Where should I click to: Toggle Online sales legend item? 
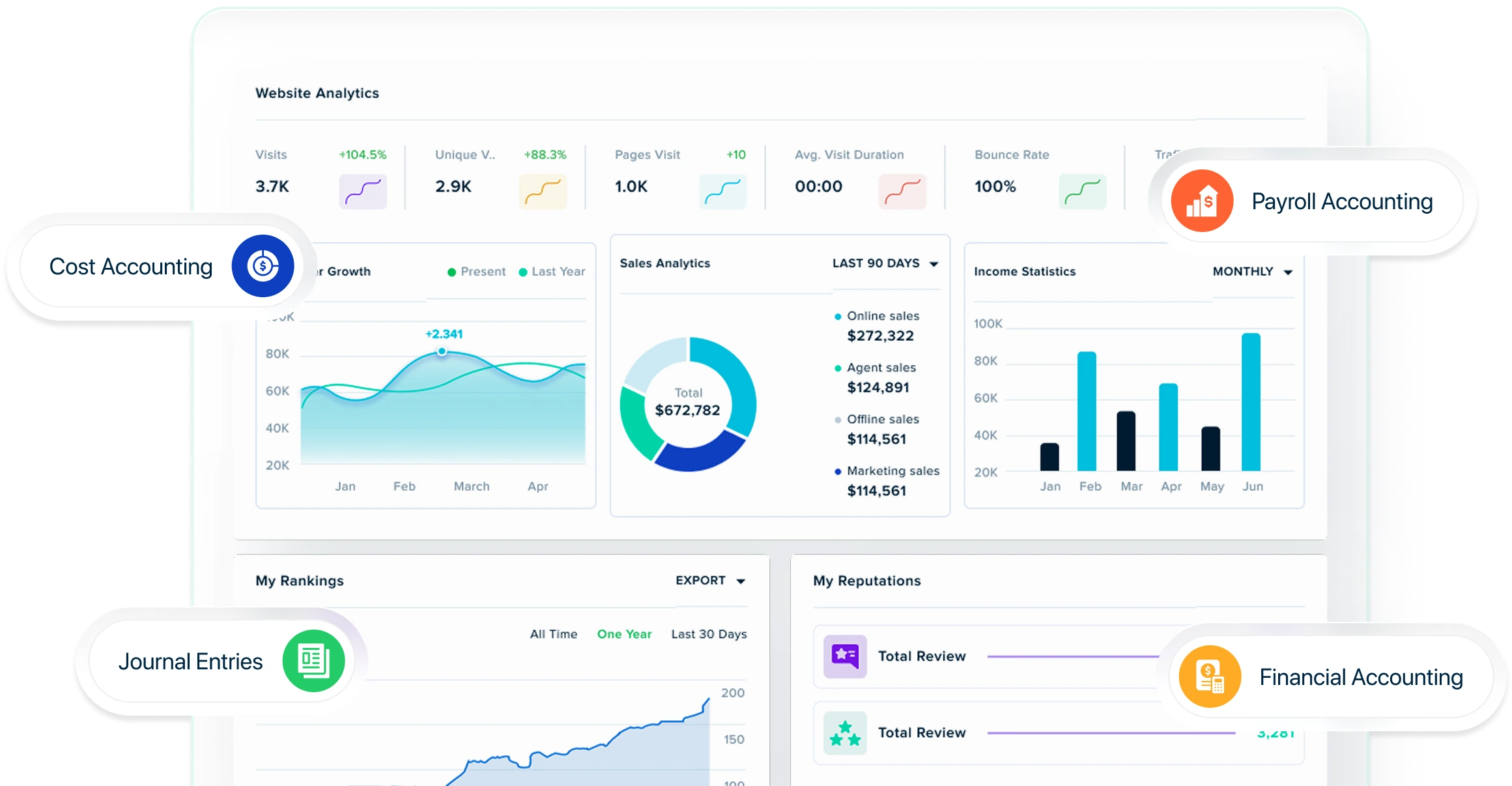(x=882, y=316)
